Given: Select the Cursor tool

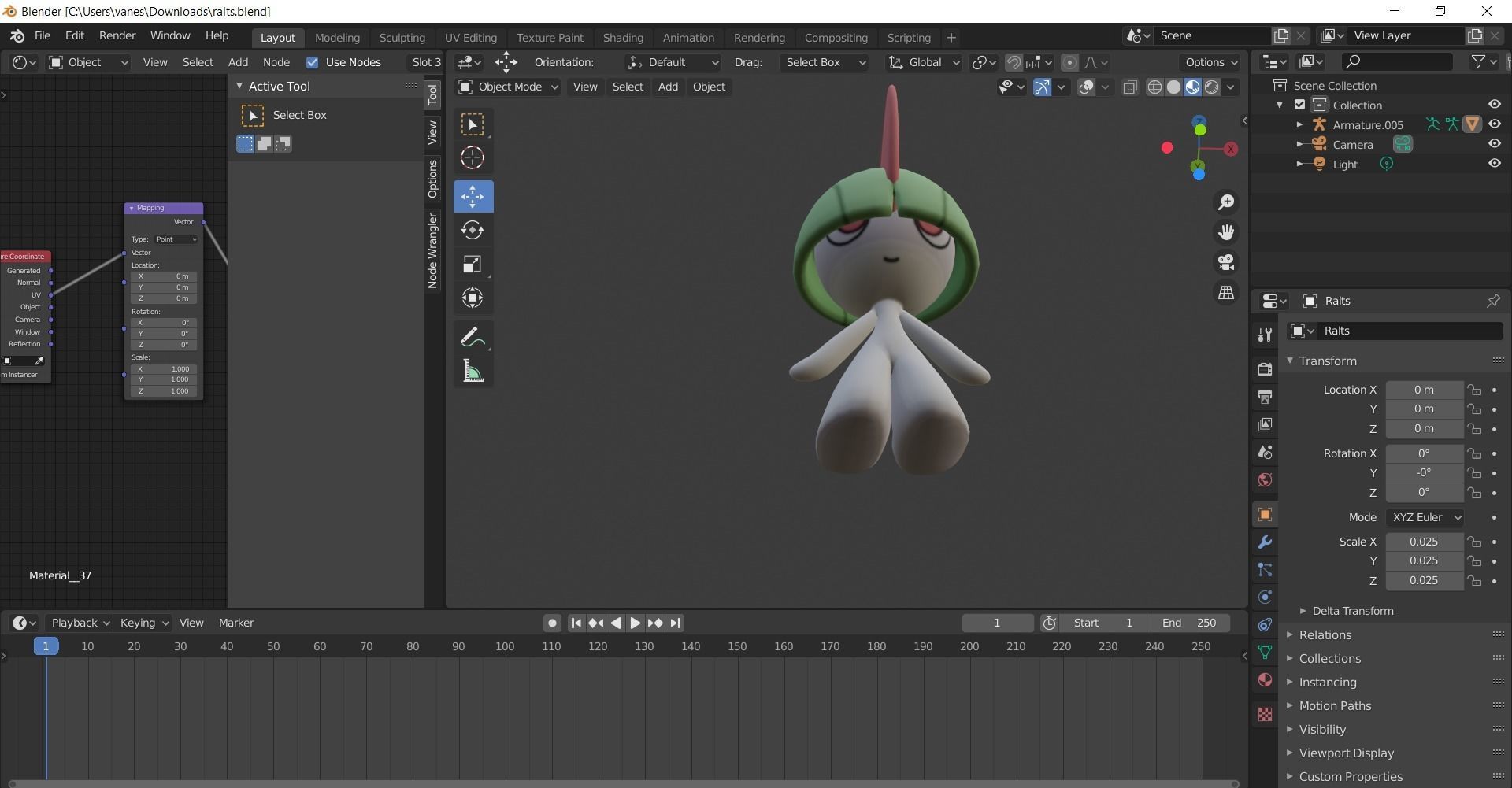Looking at the screenshot, I should point(472,157).
